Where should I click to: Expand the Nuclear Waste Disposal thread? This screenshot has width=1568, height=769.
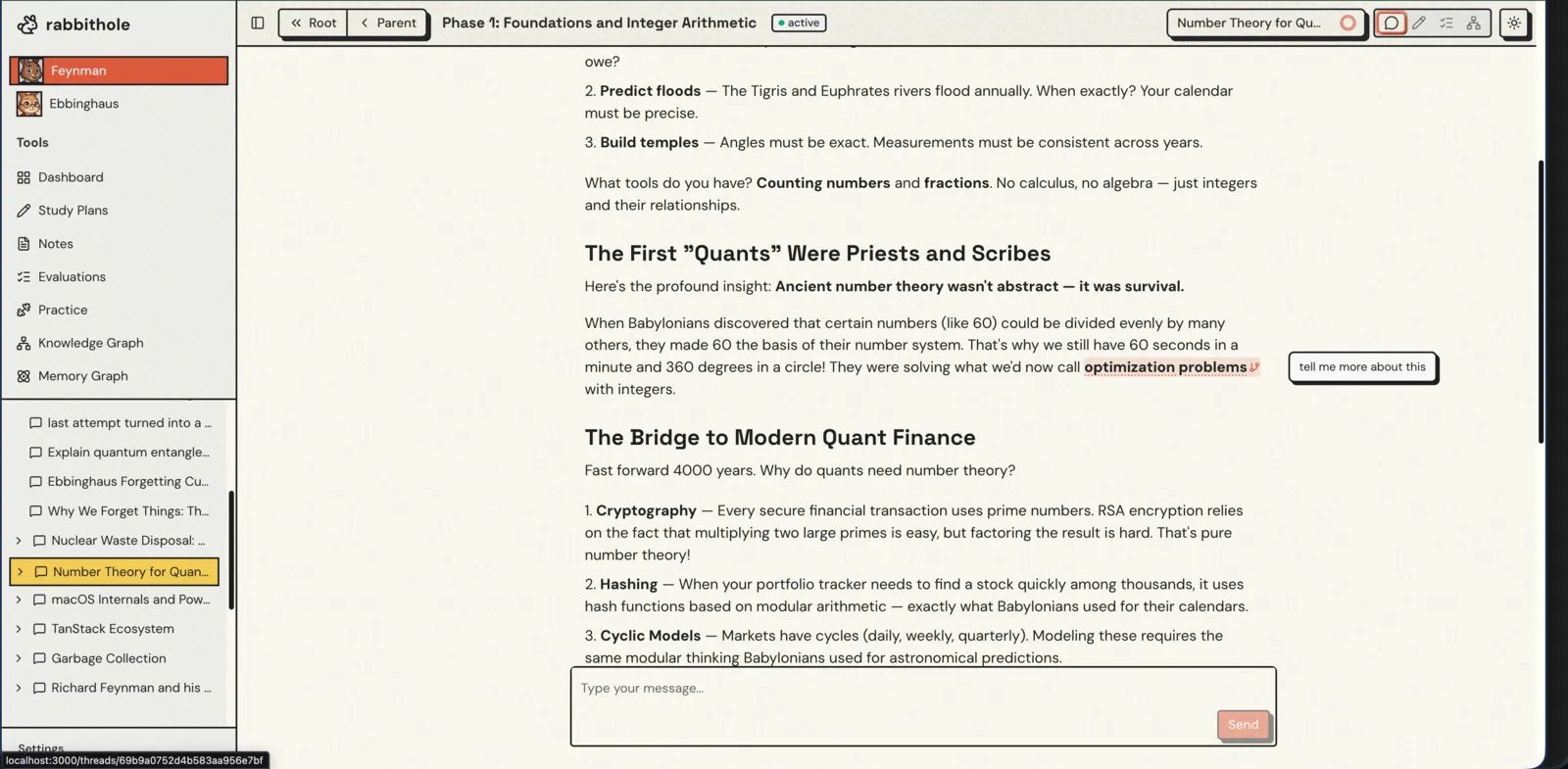pyautogui.click(x=19, y=541)
